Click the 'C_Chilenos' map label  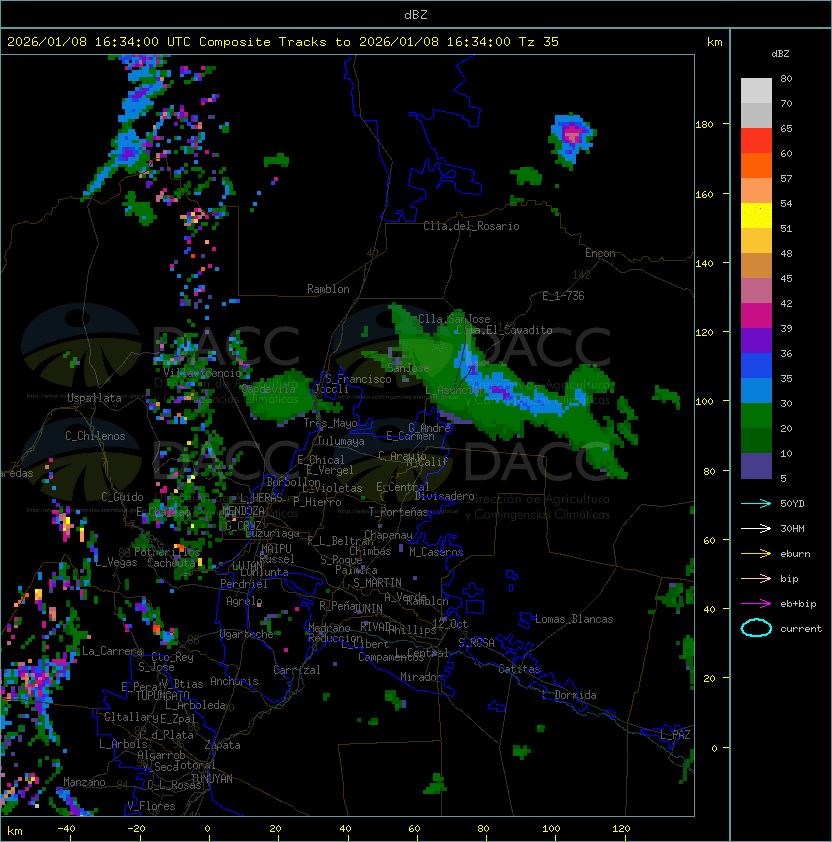(95, 436)
